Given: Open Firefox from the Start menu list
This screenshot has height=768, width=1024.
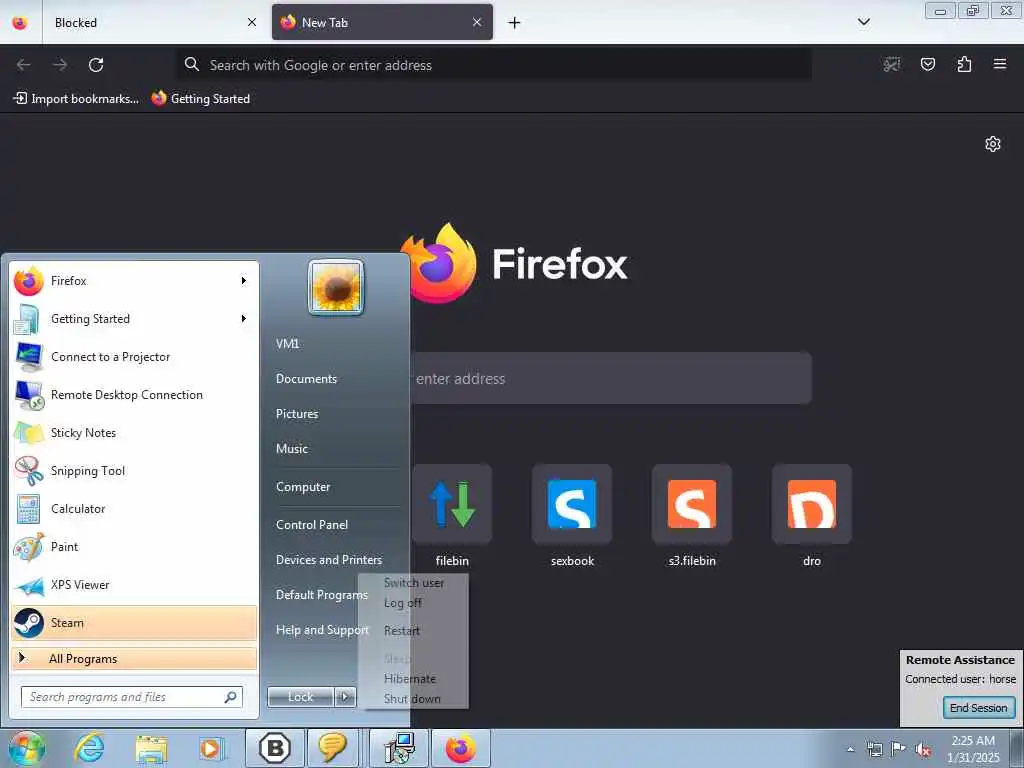Looking at the screenshot, I should pyautogui.click(x=134, y=281).
